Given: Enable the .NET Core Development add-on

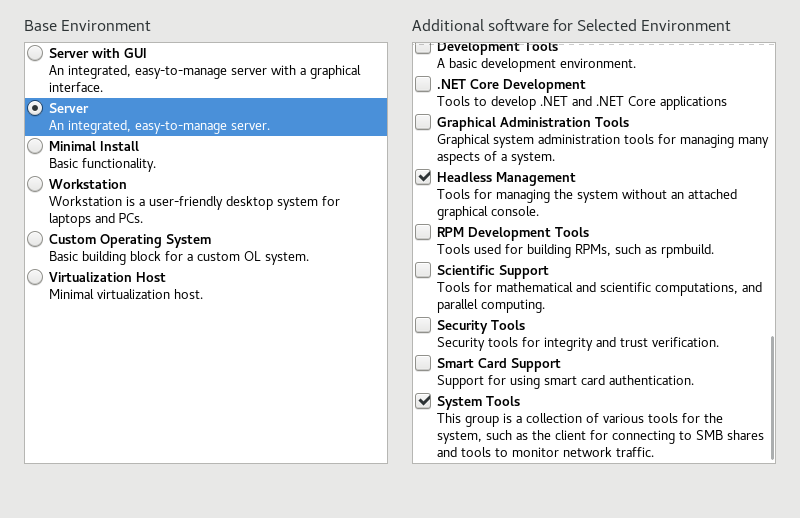Looking at the screenshot, I should click(x=423, y=84).
